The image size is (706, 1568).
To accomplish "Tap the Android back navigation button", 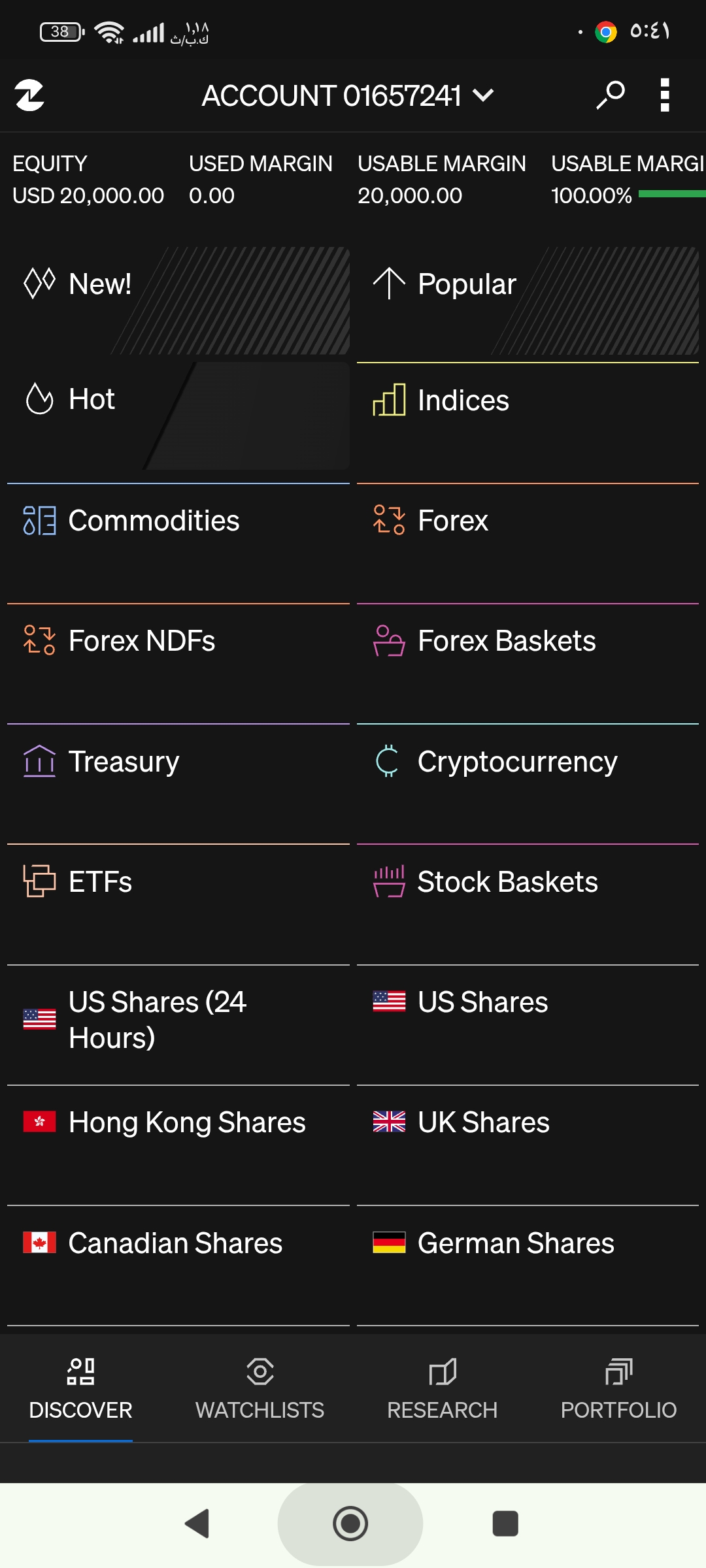I will click(197, 1524).
